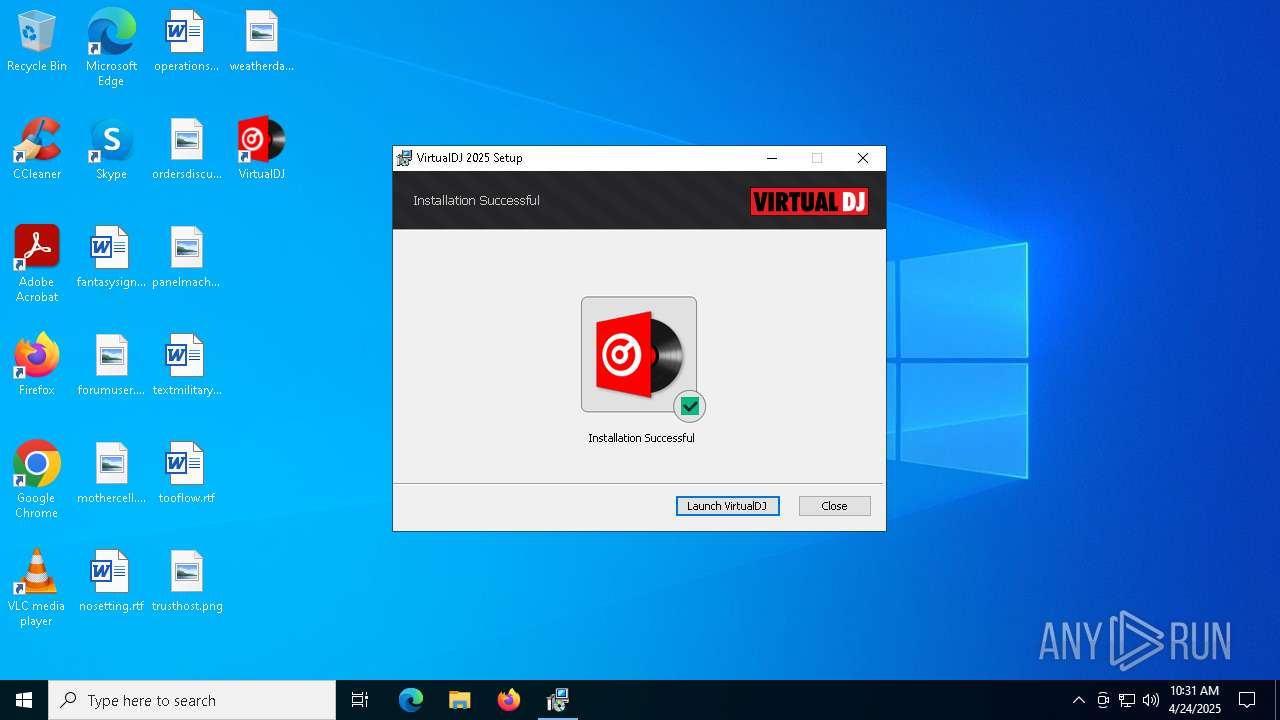Screen dimensions: 1280x720
Task: Launch VirtualDJ from the setup dialog
Action: [727, 506]
